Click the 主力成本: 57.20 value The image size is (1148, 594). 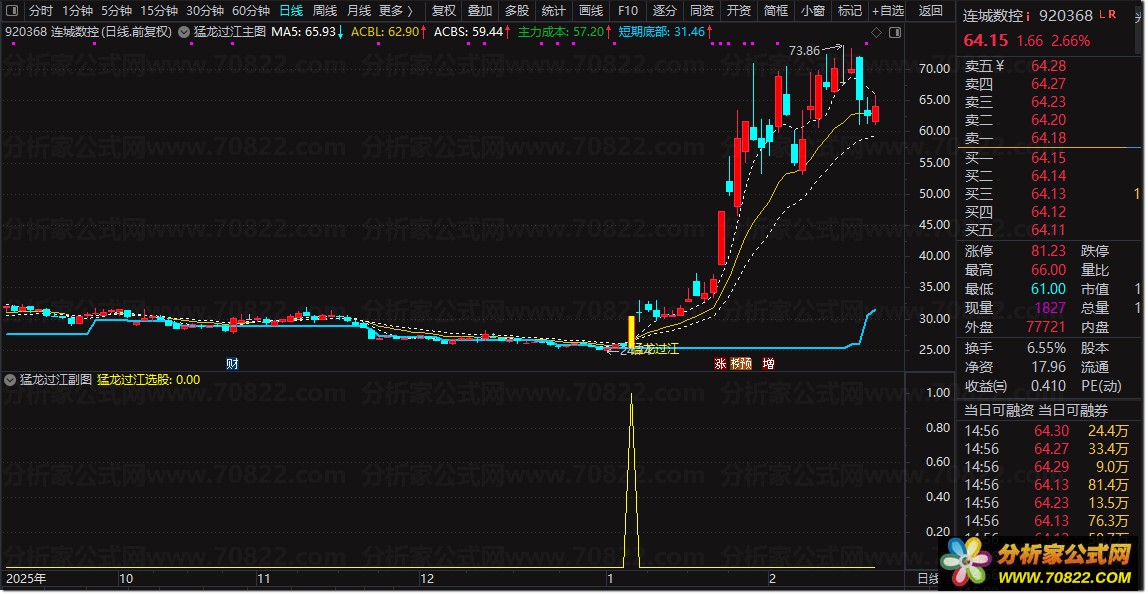(x=561, y=32)
